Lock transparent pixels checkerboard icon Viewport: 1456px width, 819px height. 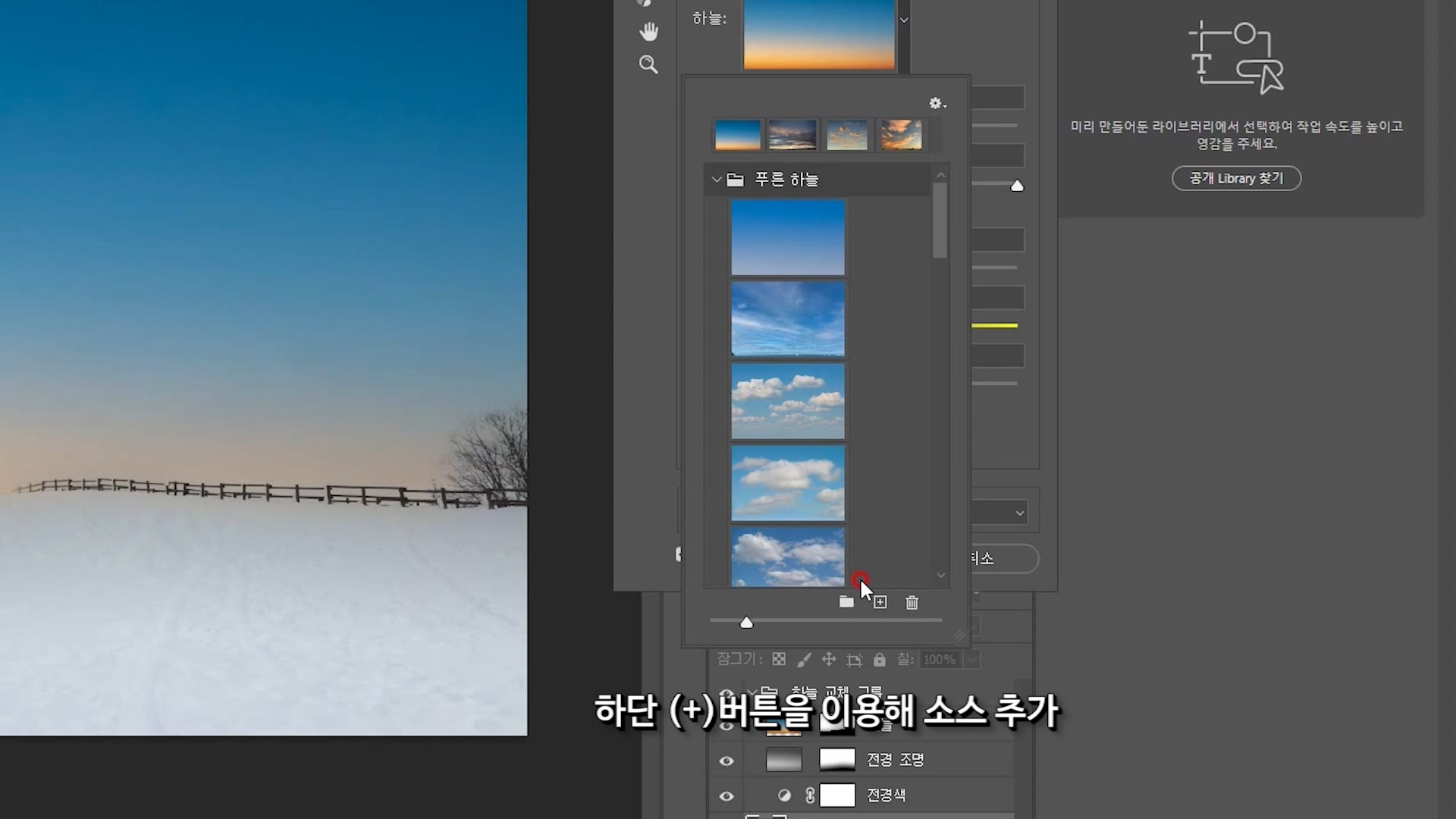[779, 660]
